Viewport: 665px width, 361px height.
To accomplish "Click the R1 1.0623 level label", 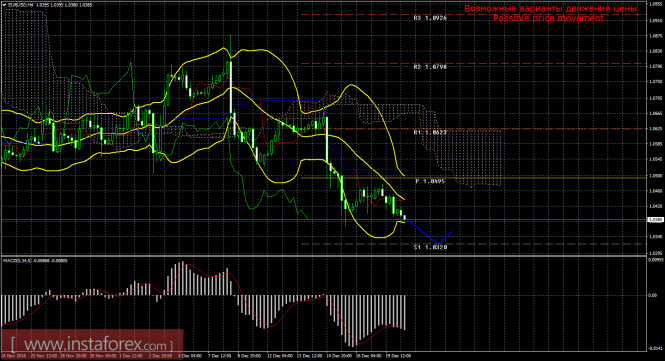I will tap(430, 132).
